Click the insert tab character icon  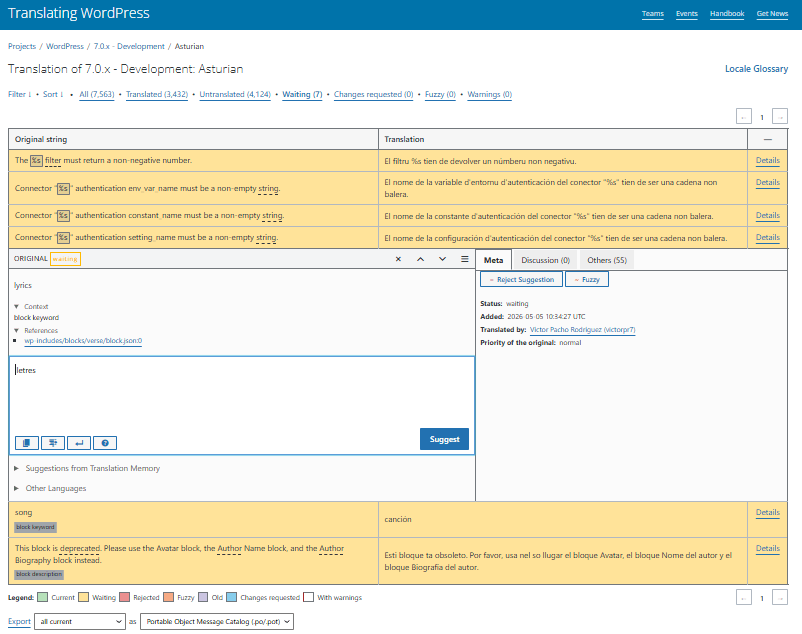point(53,443)
